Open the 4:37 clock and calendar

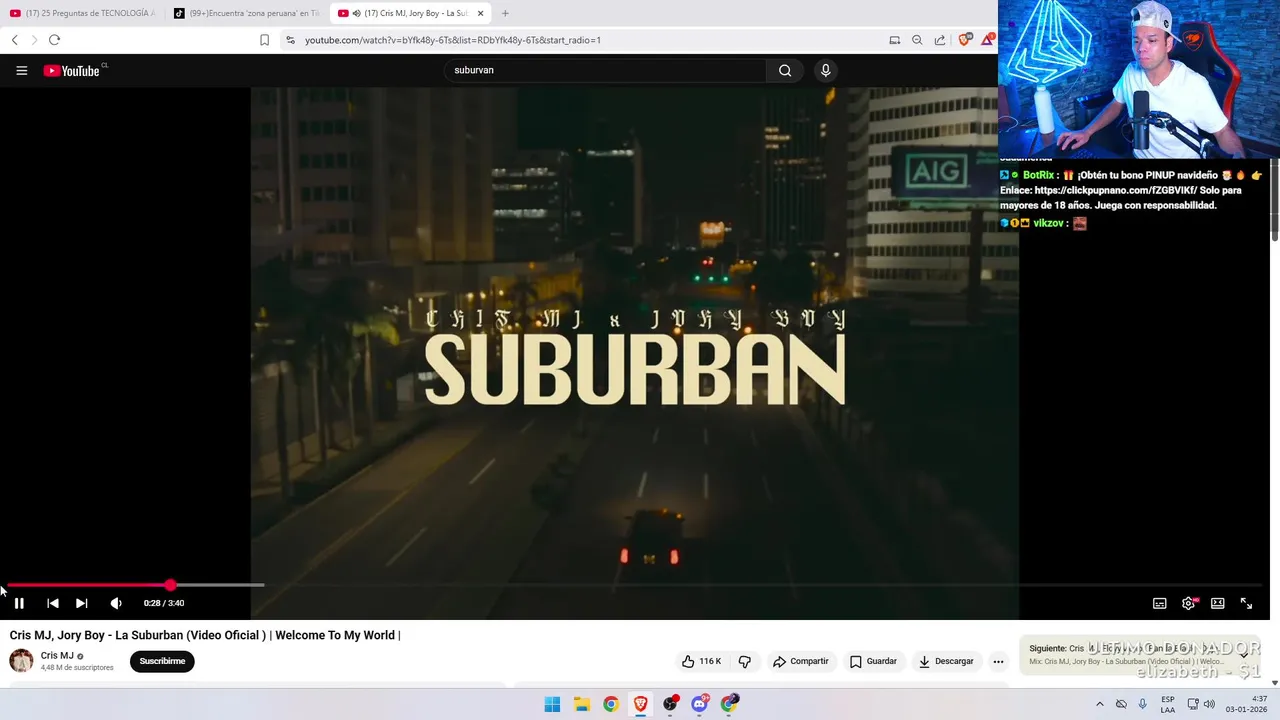[1247, 704]
